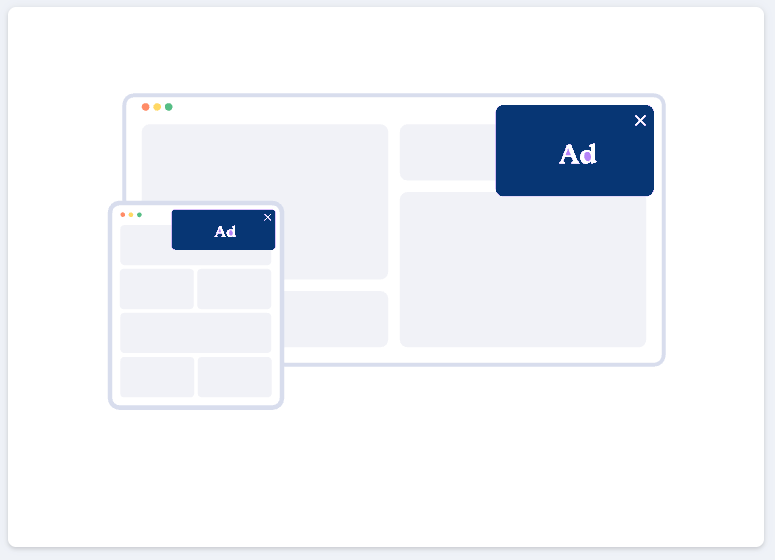
Task: Select the bottom-right block in small window
Action: tap(234, 377)
